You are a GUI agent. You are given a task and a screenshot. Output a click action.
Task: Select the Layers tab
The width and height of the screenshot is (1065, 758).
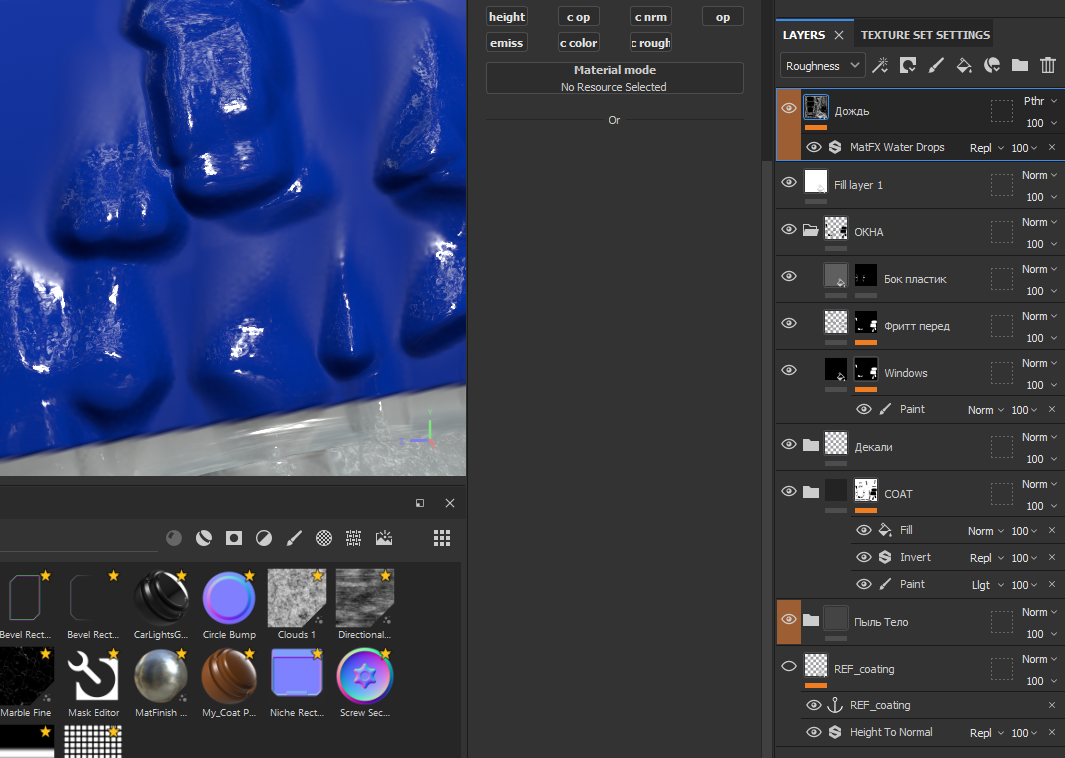coord(804,35)
